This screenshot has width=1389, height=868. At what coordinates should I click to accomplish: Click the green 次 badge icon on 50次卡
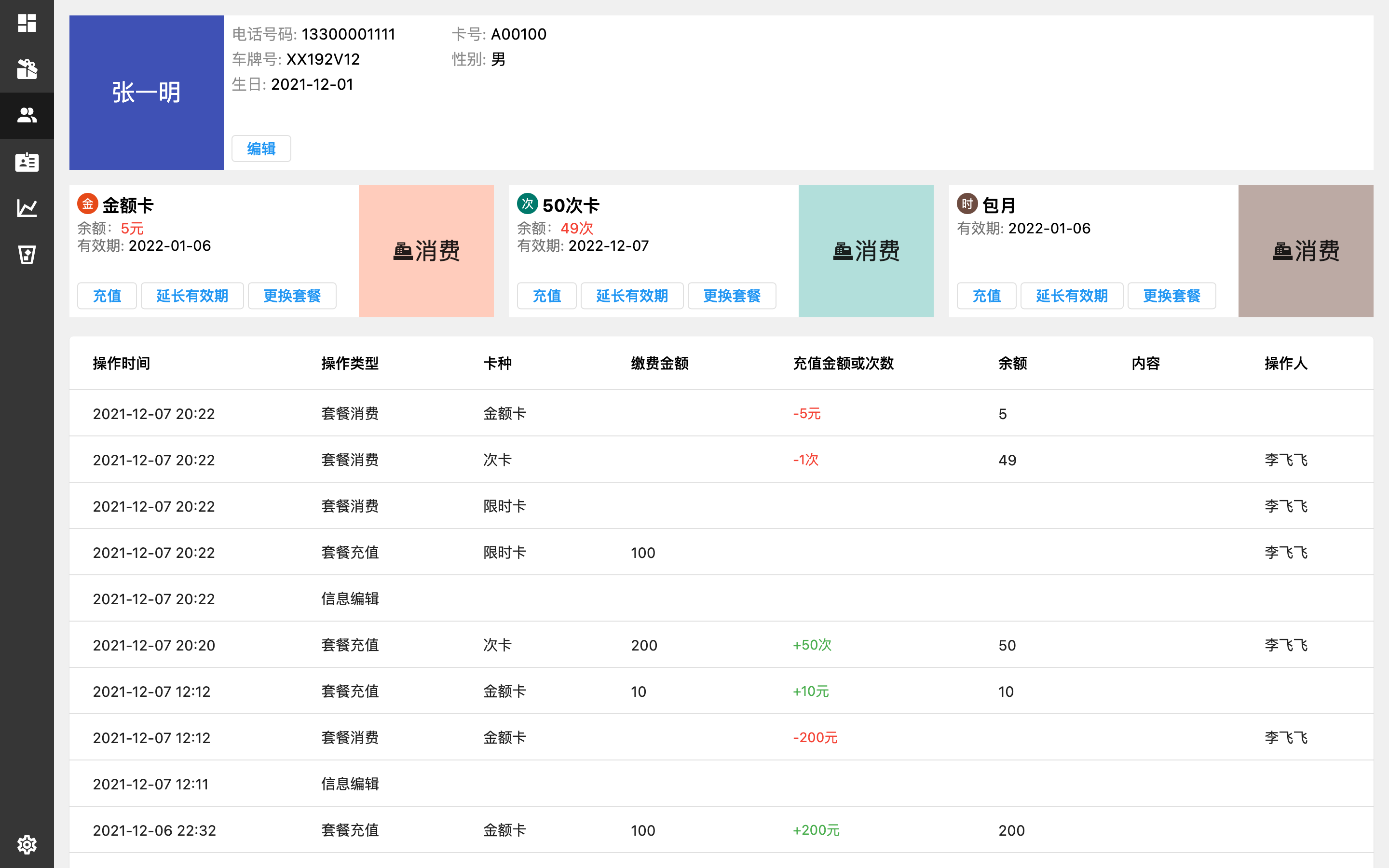pyautogui.click(x=527, y=204)
